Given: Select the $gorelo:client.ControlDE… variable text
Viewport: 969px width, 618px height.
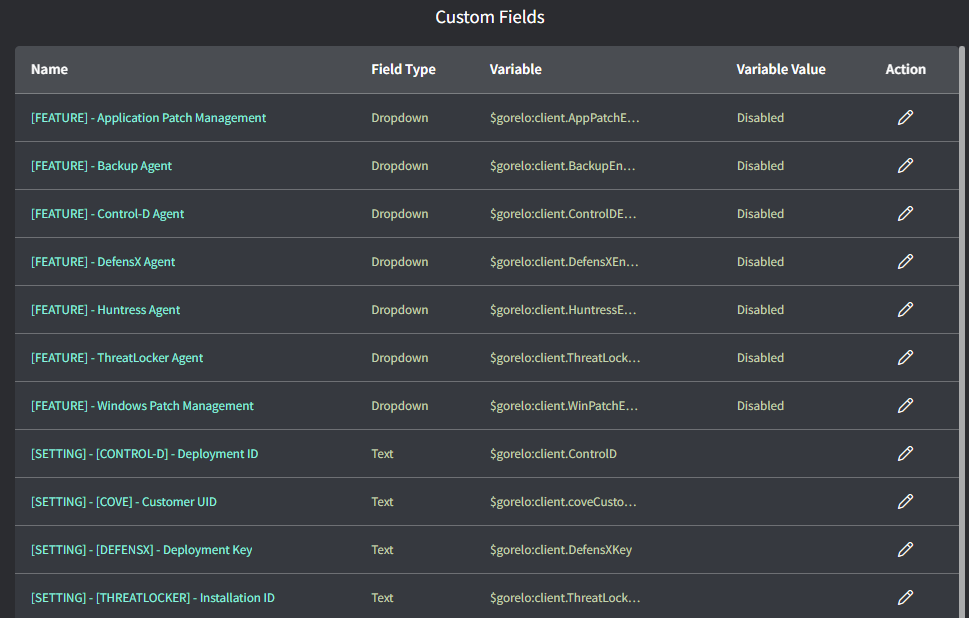Looking at the screenshot, I should [x=563, y=214].
